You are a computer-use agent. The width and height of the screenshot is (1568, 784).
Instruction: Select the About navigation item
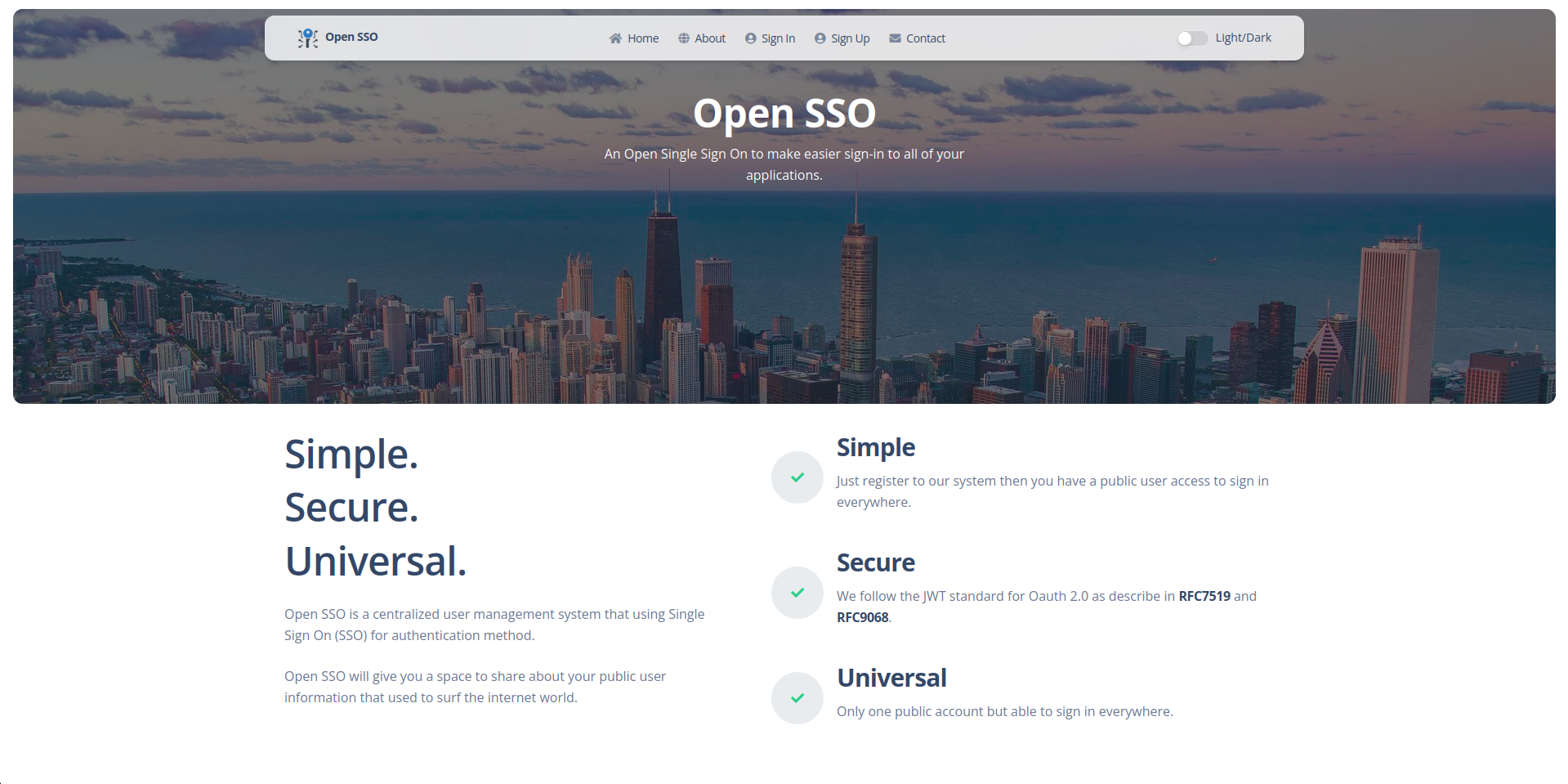[x=709, y=38]
